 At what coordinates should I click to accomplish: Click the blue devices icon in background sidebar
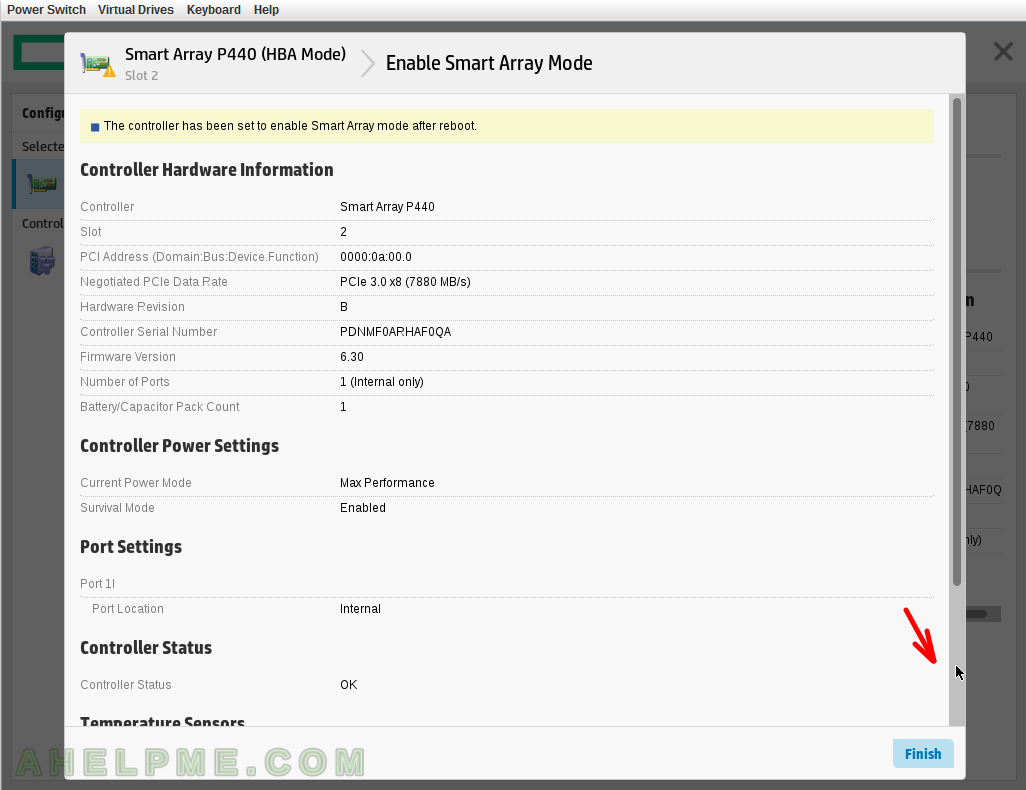click(x=42, y=260)
